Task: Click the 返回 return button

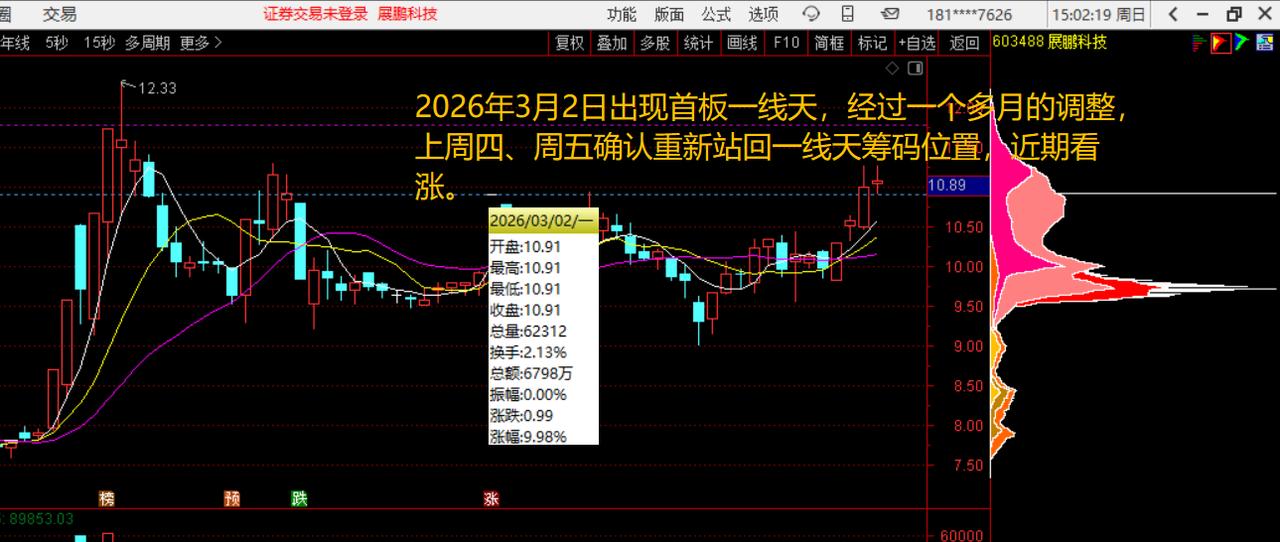Action: click(964, 42)
